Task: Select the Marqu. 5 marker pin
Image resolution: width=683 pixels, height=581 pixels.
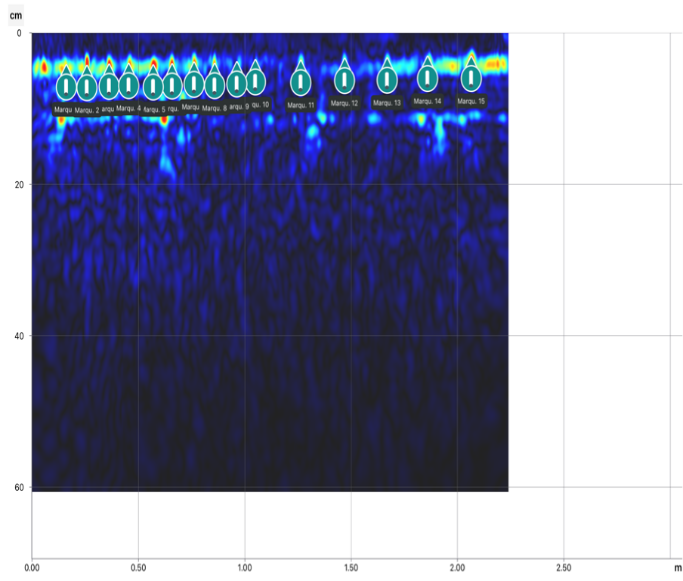Action: pyautogui.click(x=153, y=87)
